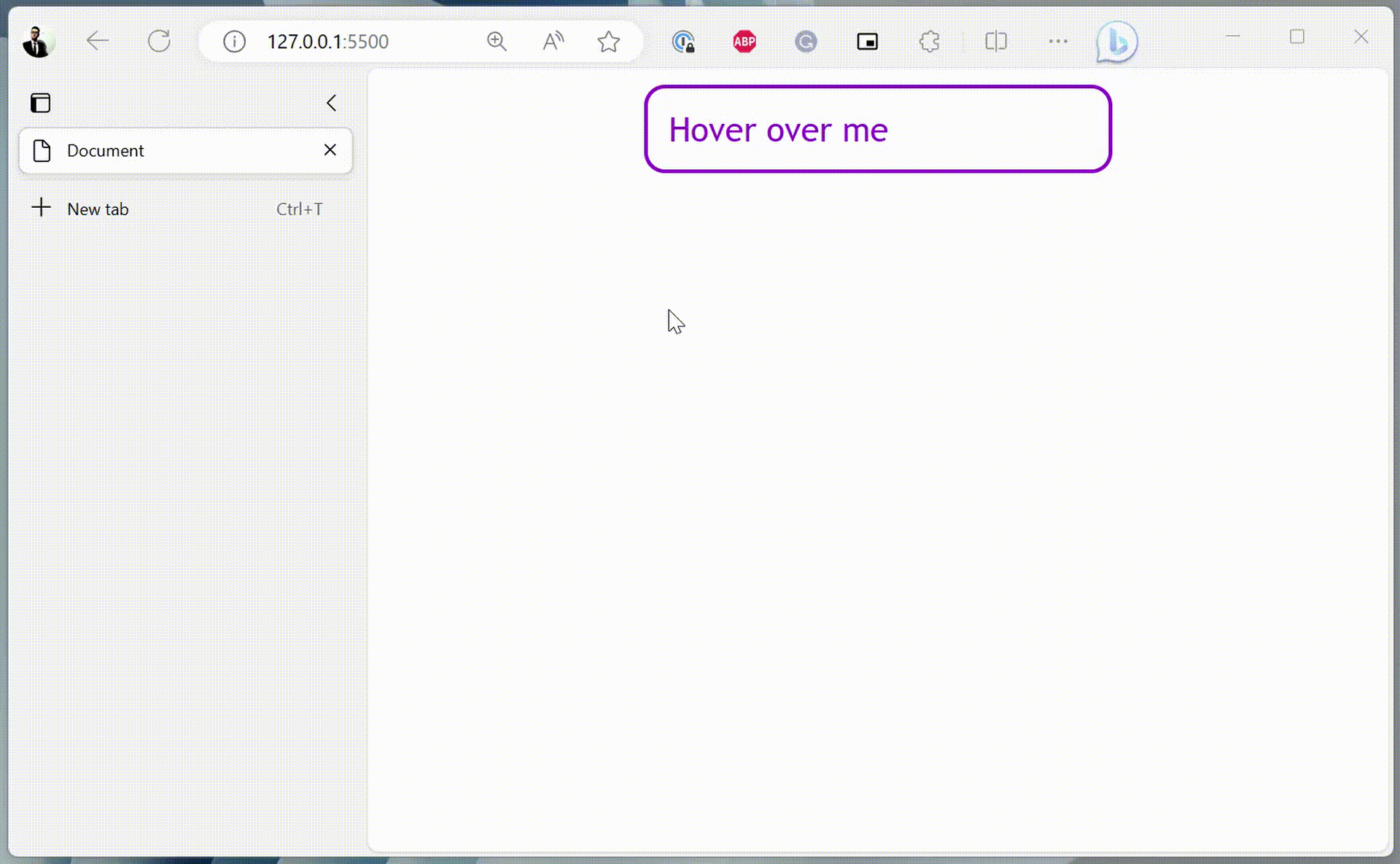
Task: Open the Grammarly extension icon
Action: pyautogui.click(x=806, y=42)
